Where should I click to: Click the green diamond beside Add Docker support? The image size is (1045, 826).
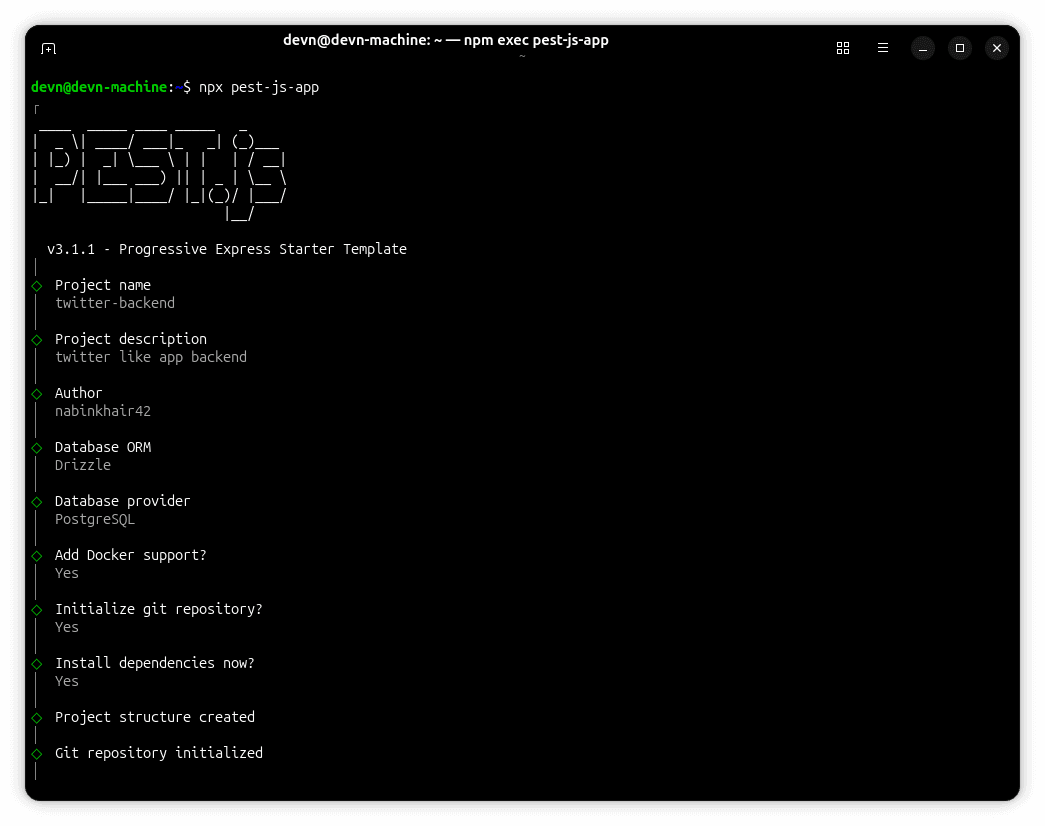(37, 556)
